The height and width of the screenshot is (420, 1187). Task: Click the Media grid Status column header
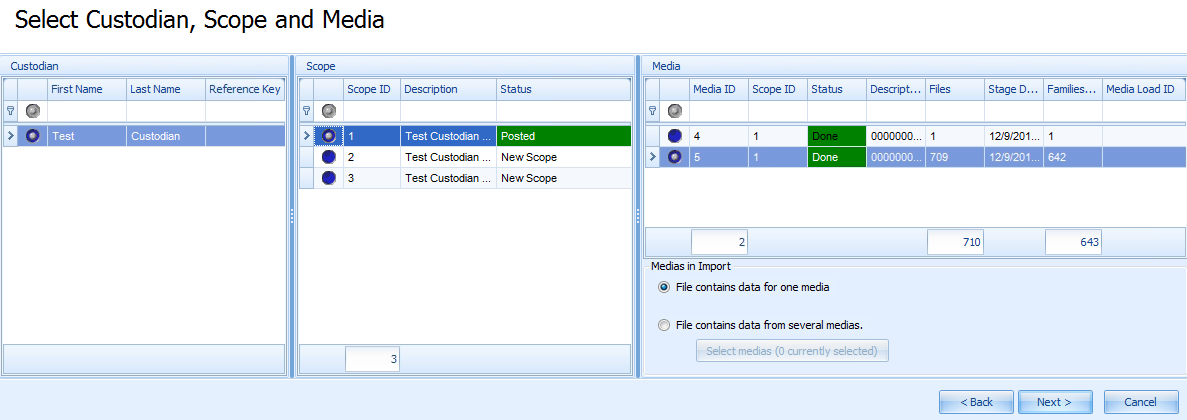837,89
